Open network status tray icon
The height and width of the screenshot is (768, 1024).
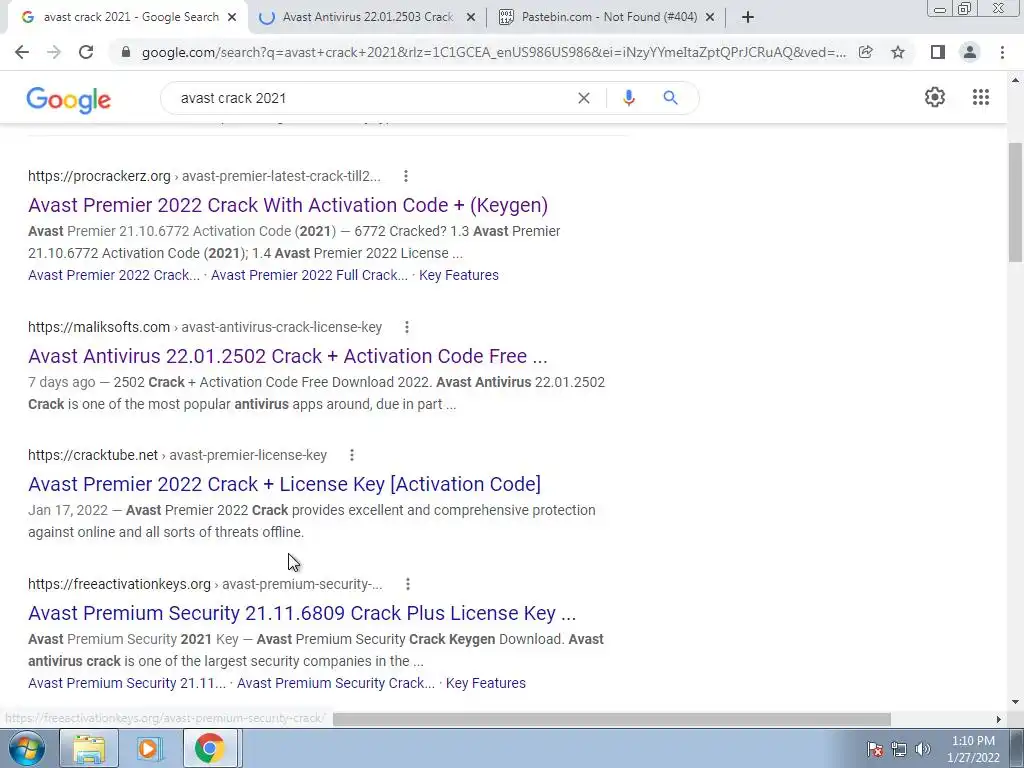[899, 749]
